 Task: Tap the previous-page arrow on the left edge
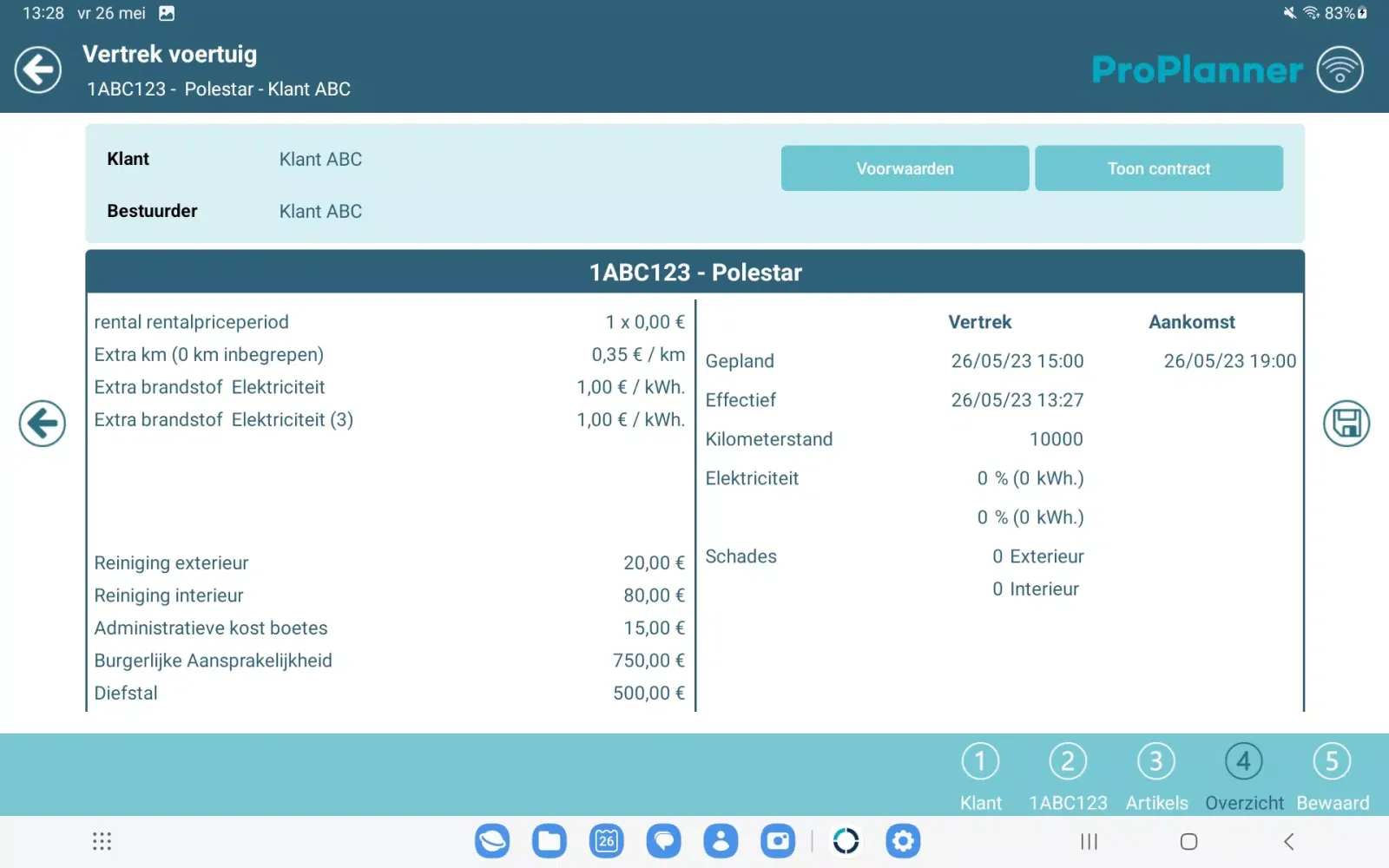coord(42,424)
